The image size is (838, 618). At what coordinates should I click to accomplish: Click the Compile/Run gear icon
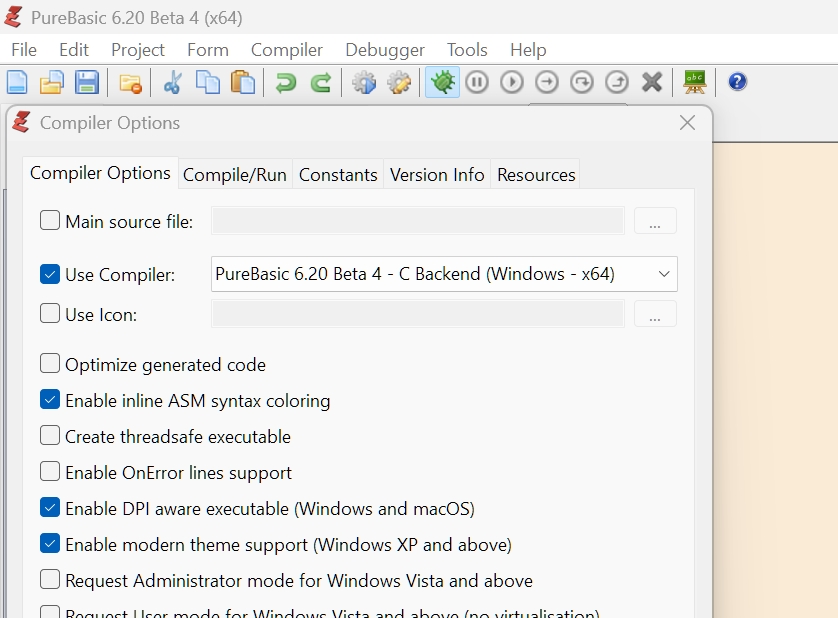point(364,83)
